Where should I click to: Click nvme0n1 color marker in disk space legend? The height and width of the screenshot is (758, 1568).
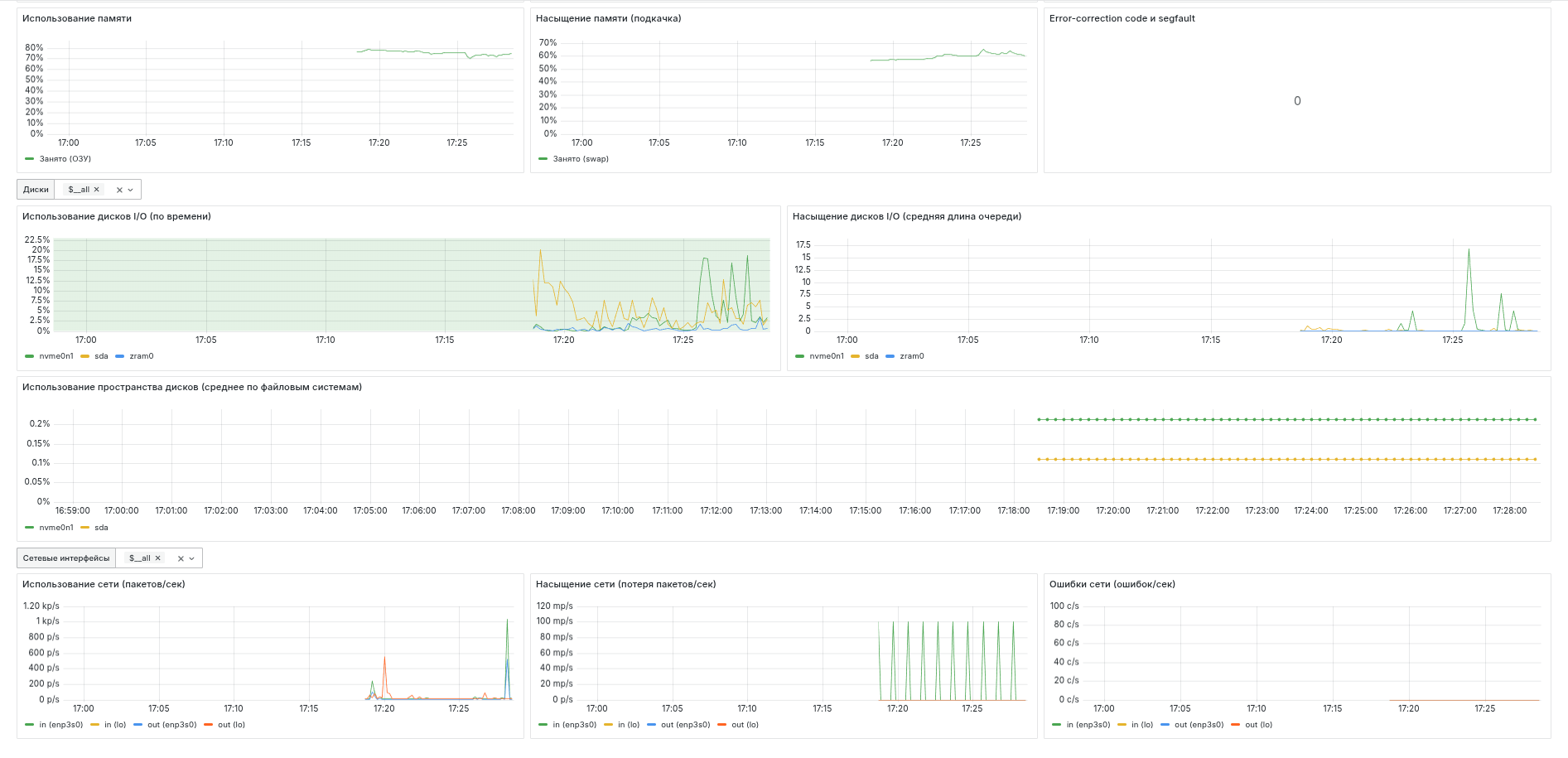click(30, 528)
